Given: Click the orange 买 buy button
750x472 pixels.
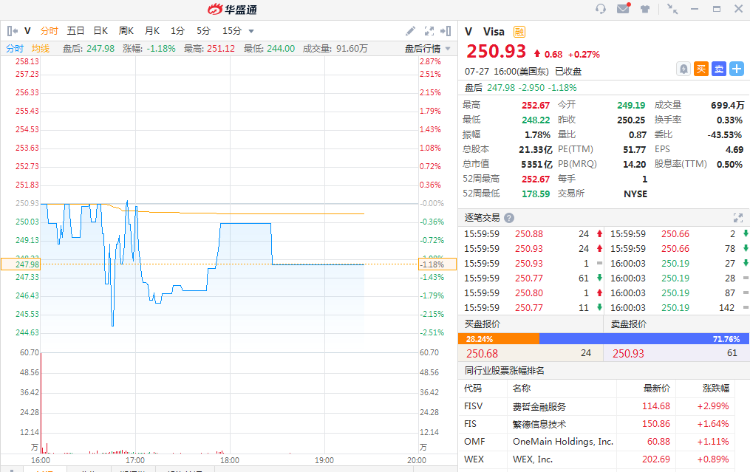Looking at the screenshot, I should tap(701, 69).
